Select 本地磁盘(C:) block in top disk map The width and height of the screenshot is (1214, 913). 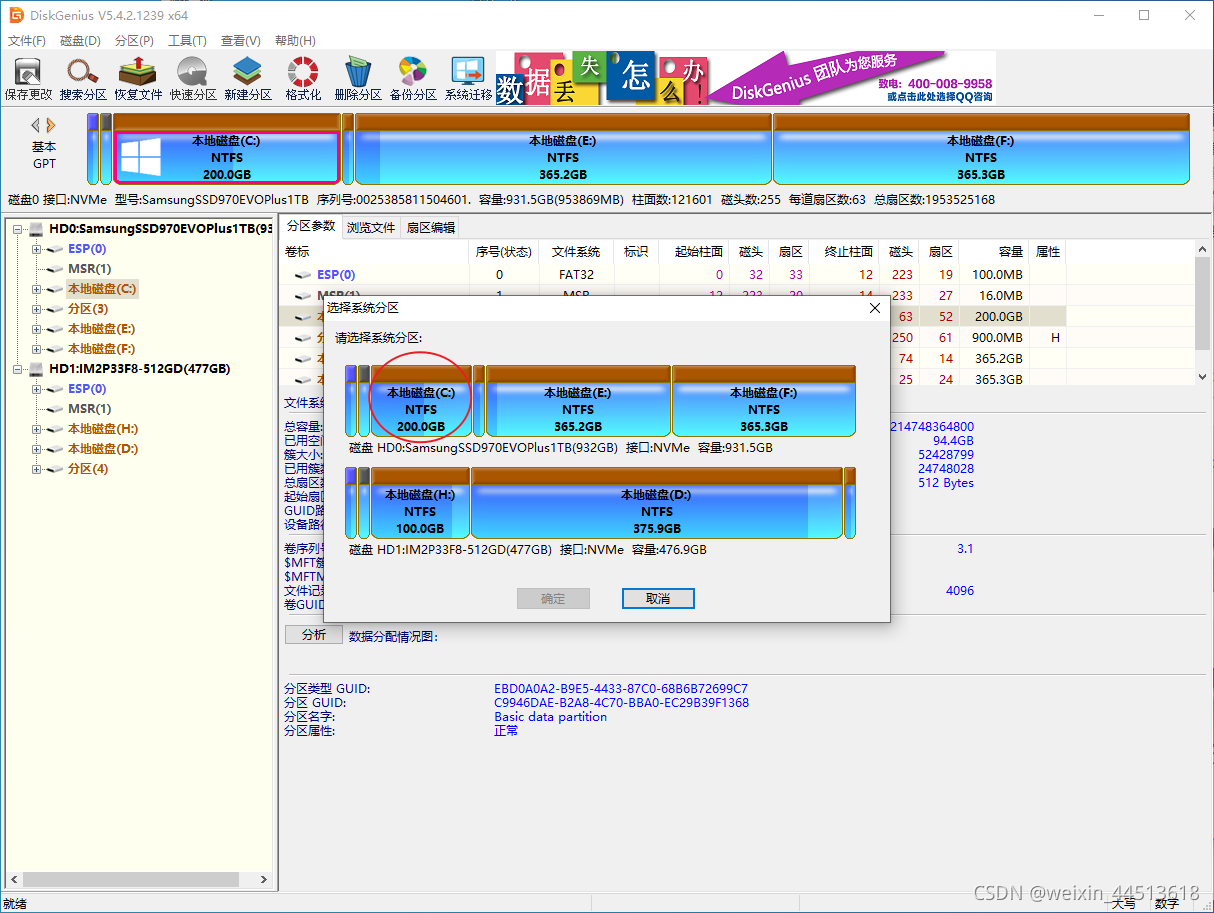tap(226, 149)
